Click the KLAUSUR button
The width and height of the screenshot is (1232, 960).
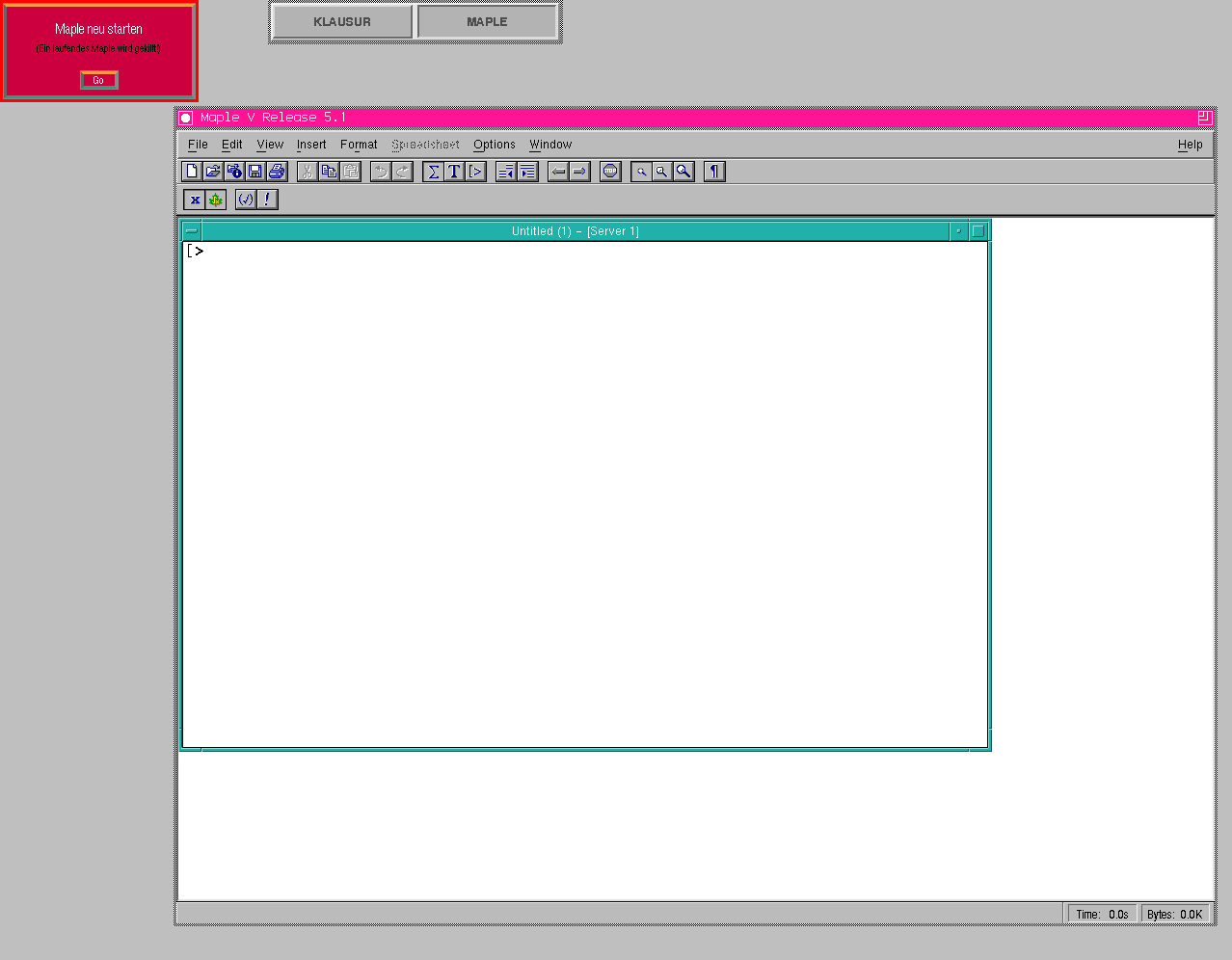tap(342, 22)
